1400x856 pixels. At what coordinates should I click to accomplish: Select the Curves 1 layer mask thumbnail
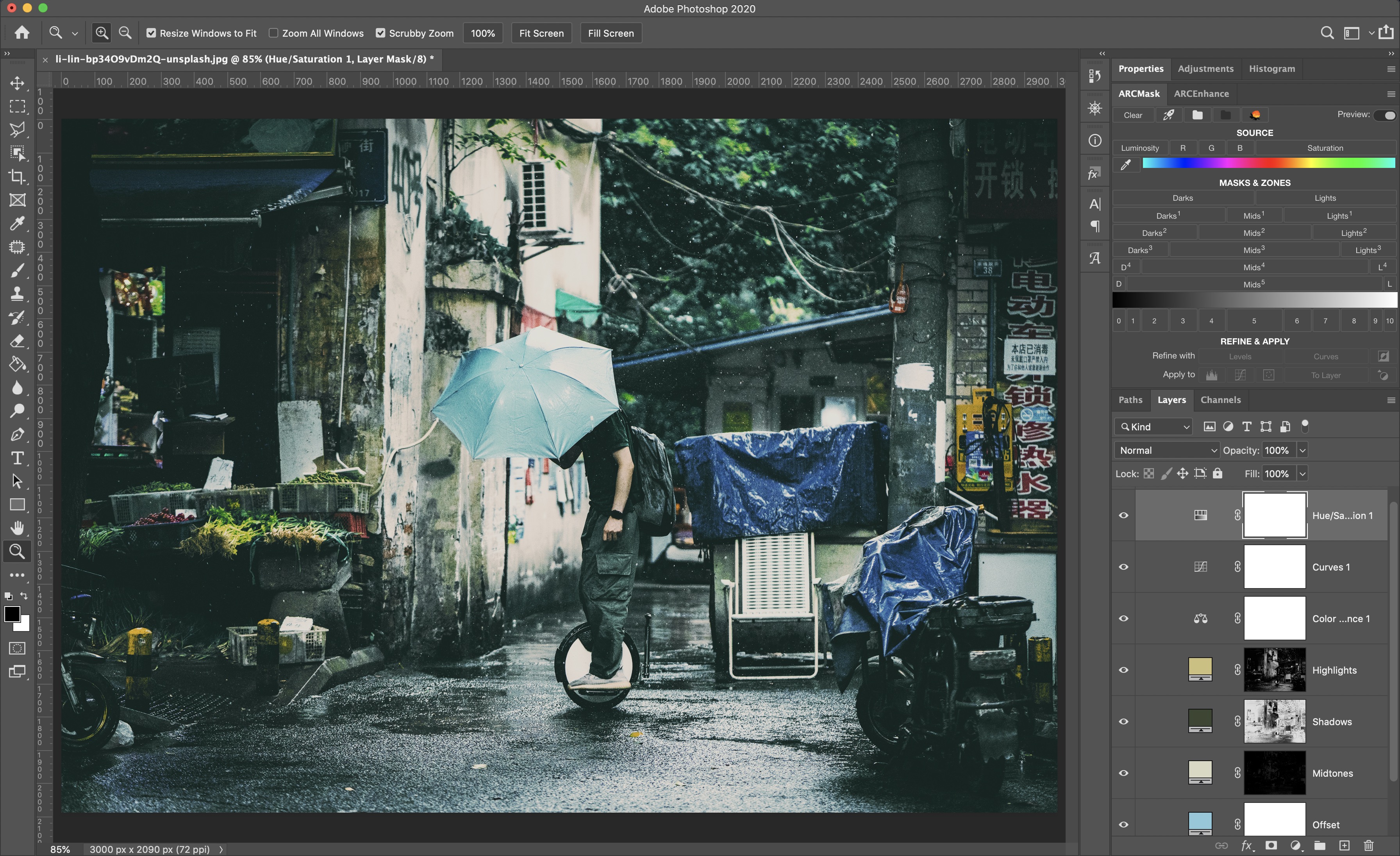click(1275, 567)
